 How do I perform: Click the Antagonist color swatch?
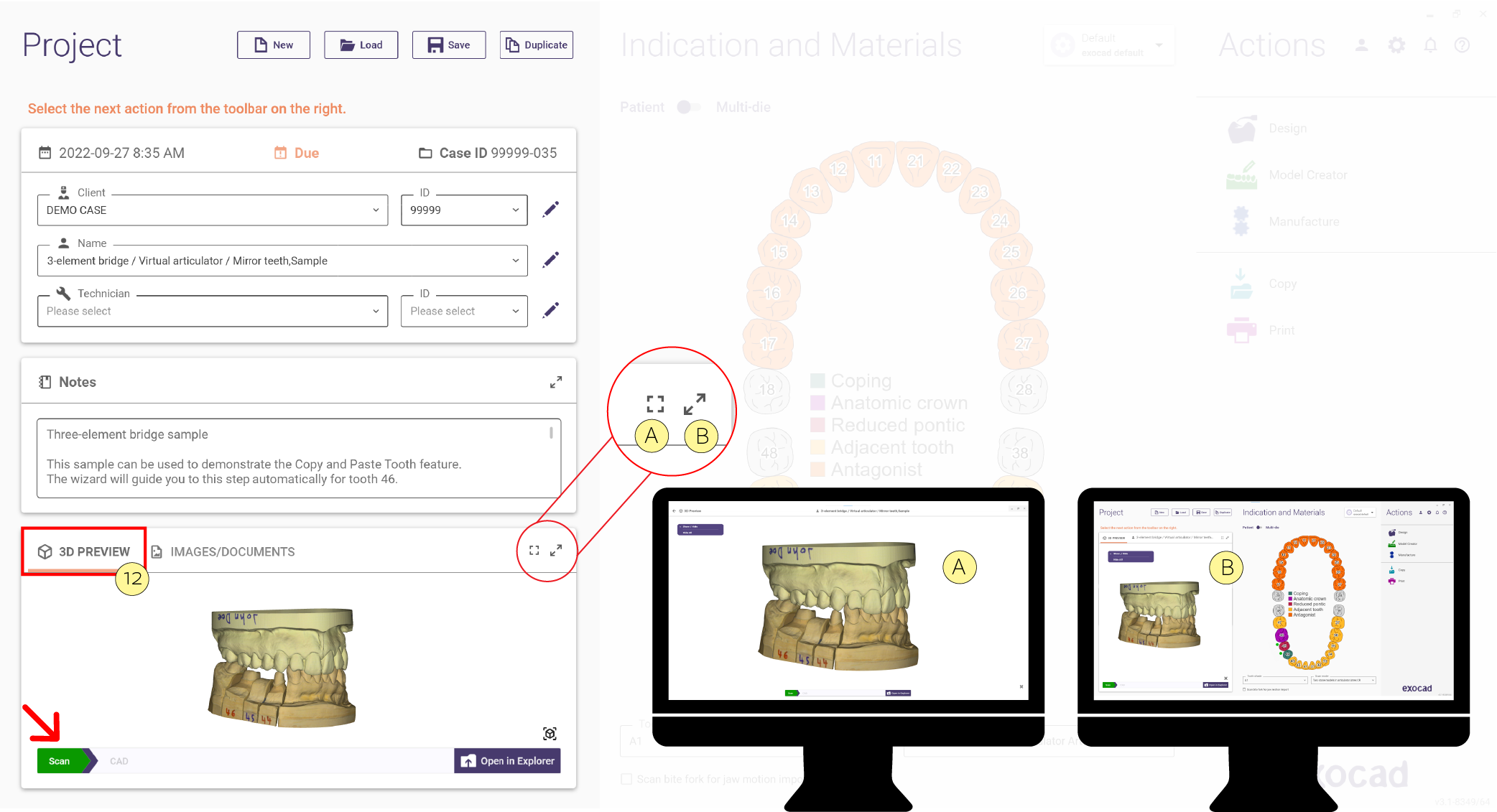pyautogui.click(x=817, y=470)
